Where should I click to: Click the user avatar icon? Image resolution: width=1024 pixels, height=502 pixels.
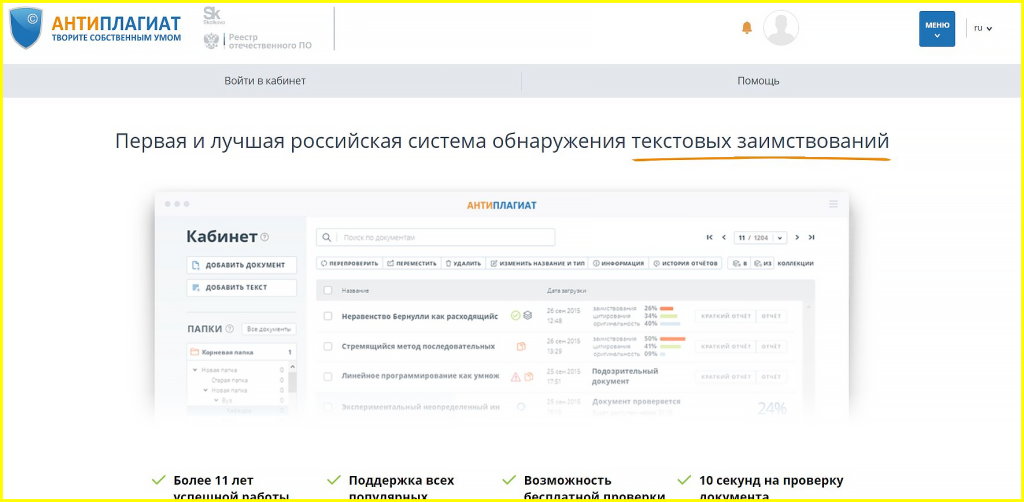point(780,28)
